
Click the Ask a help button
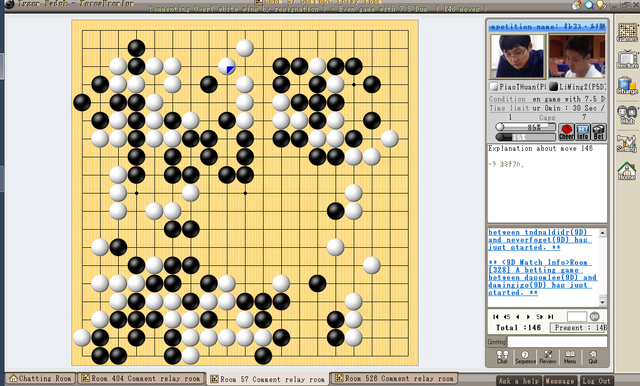519,381
